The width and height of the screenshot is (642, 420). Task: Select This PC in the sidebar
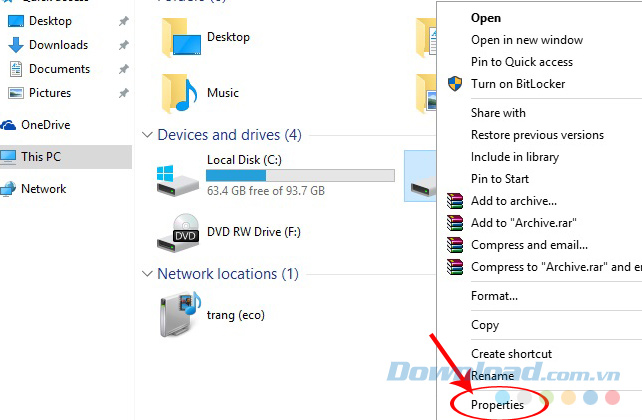(x=41, y=157)
